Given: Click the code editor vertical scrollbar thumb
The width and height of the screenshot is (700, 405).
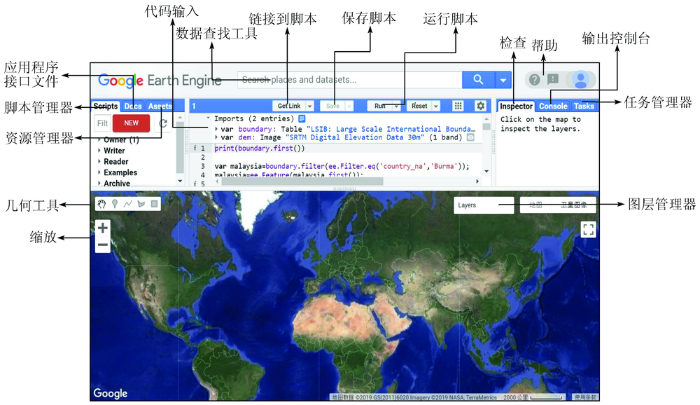Looking at the screenshot, I should (x=487, y=126).
